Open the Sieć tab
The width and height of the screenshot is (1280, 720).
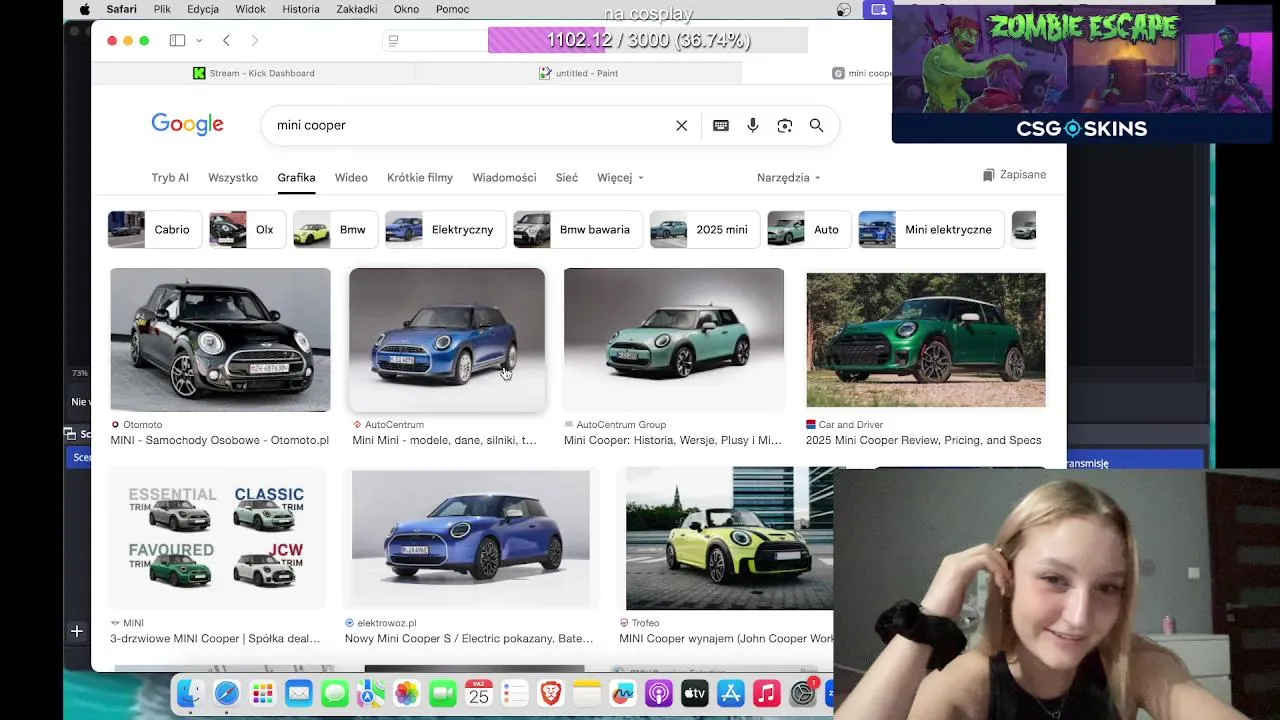coord(567,178)
